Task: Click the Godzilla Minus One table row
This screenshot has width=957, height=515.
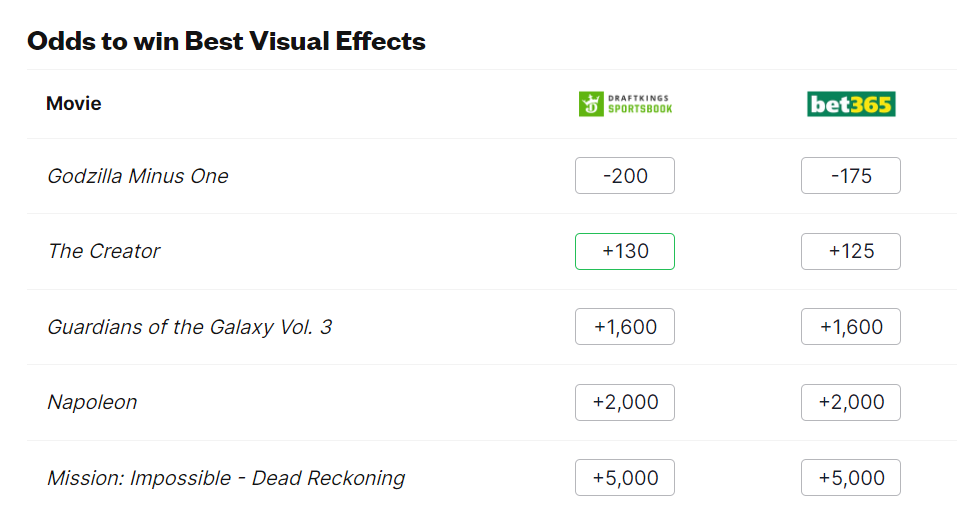Action: coord(400,176)
